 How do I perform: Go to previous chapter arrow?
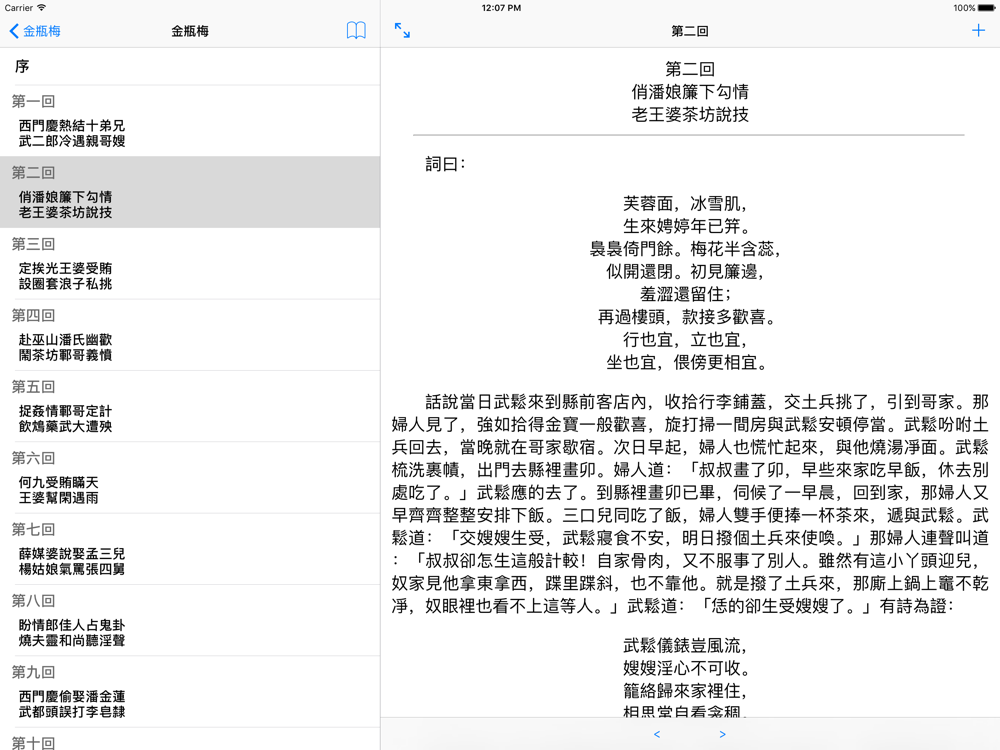(x=657, y=735)
